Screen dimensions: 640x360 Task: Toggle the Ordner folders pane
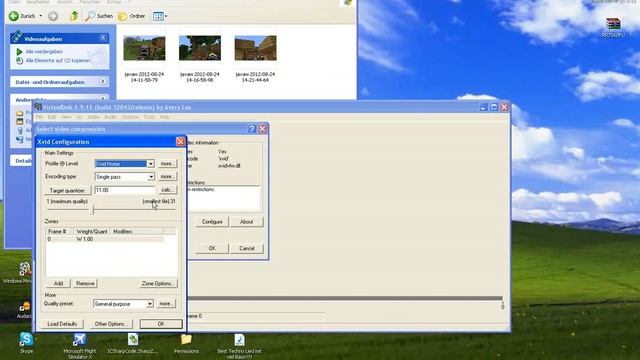coord(131,16)
